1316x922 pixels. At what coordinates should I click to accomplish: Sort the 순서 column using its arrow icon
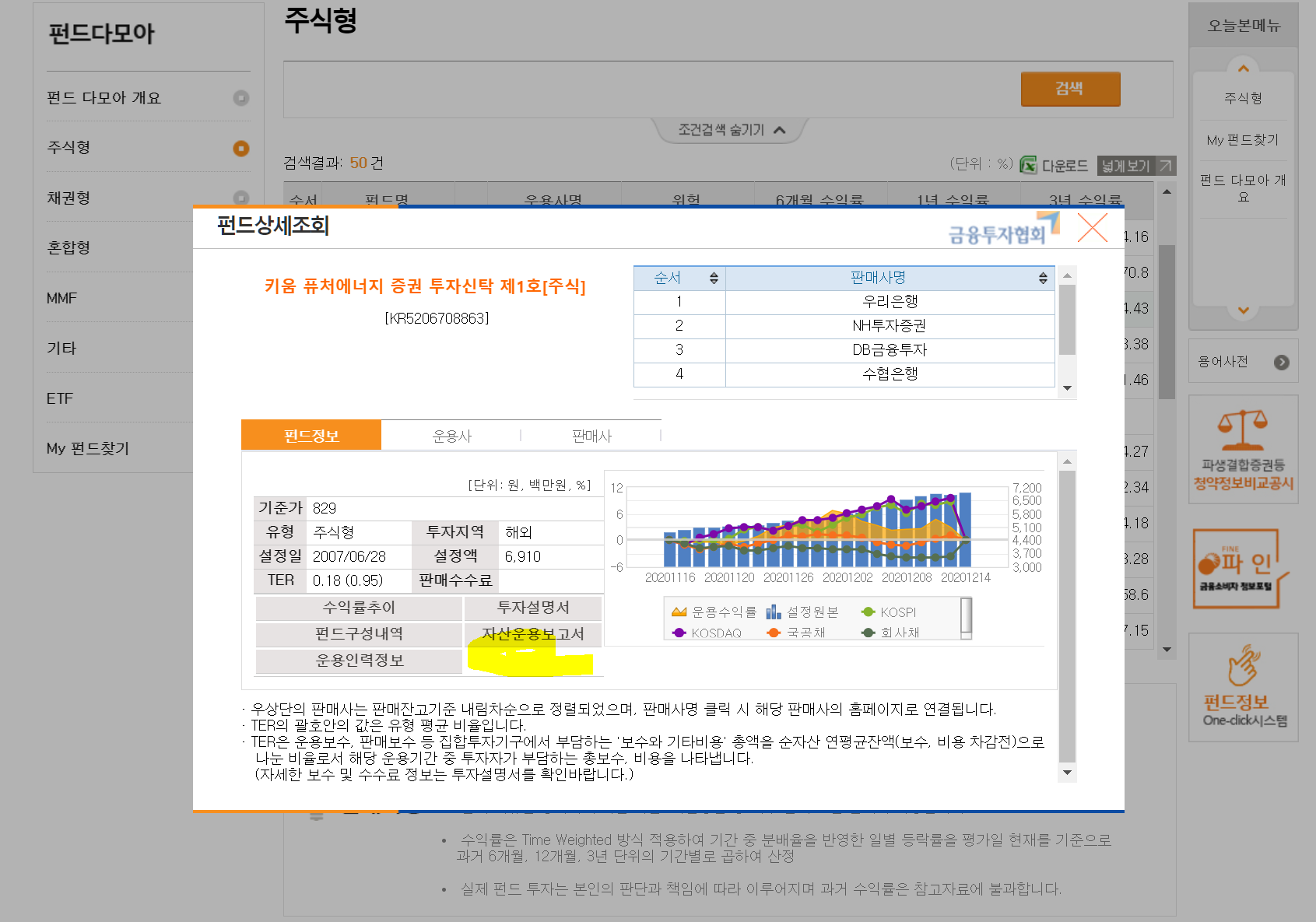coord(714,278)
